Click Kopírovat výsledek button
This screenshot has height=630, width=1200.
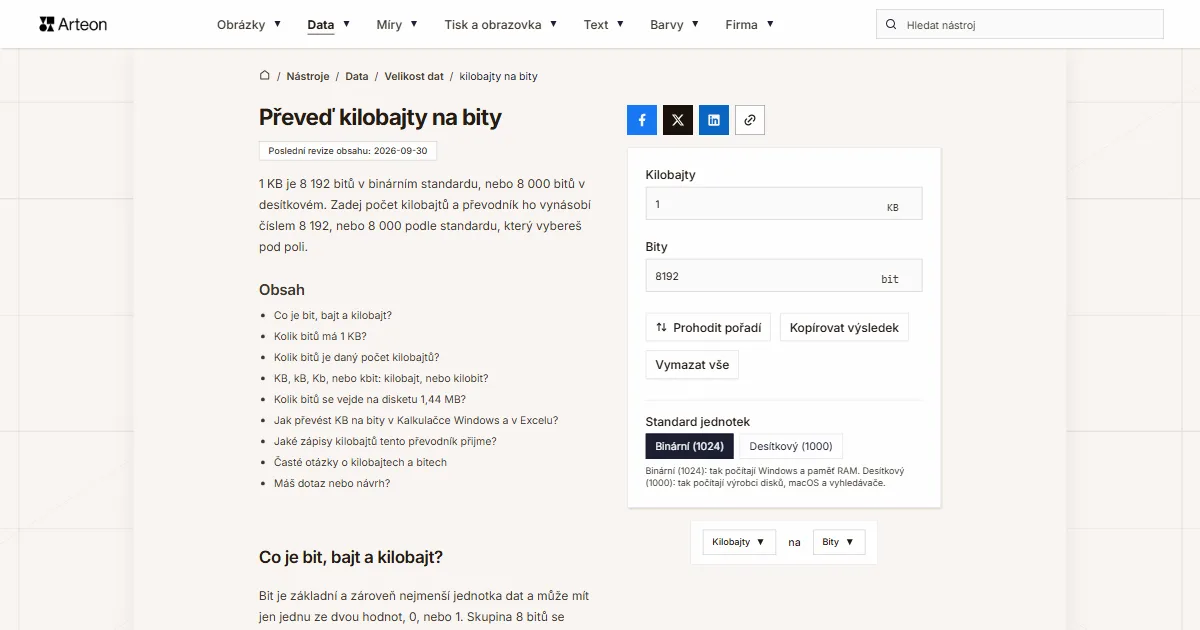click(844, 327)
